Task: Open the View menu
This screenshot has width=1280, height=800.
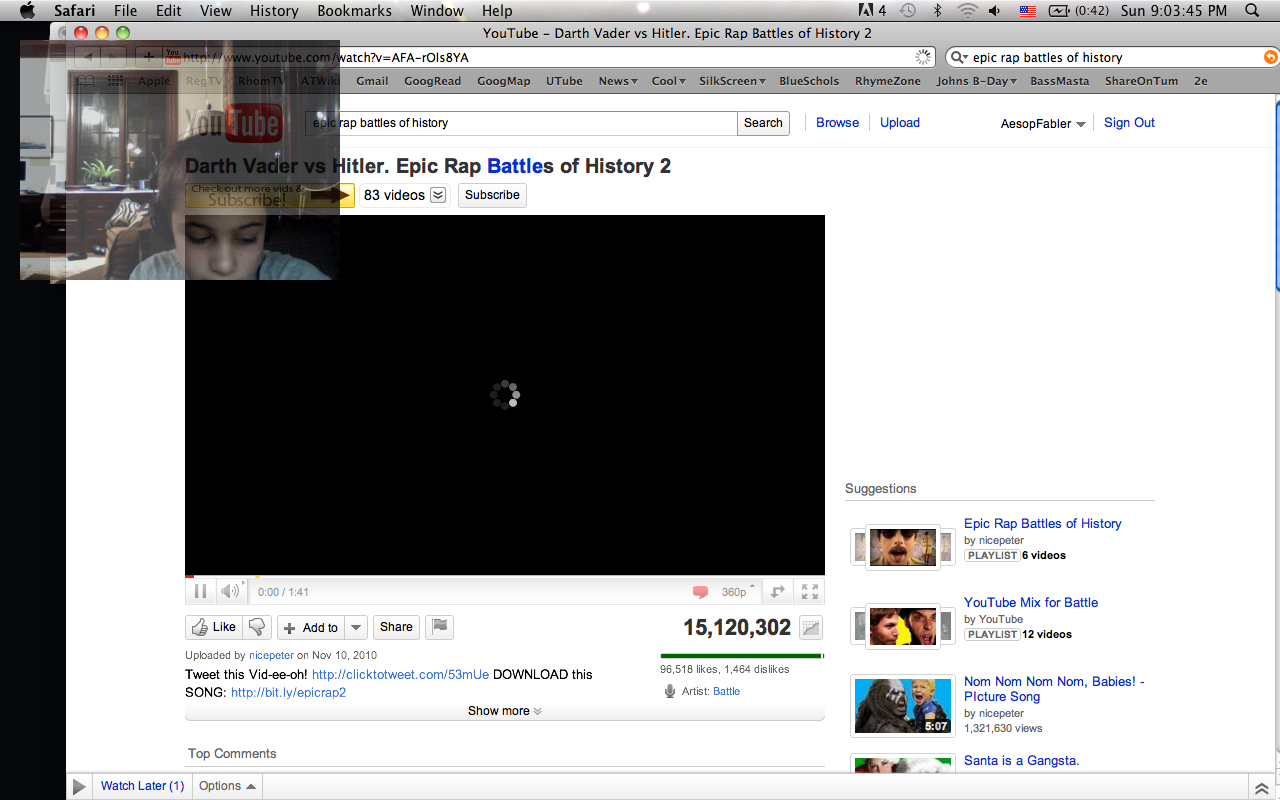Action: 216,11
